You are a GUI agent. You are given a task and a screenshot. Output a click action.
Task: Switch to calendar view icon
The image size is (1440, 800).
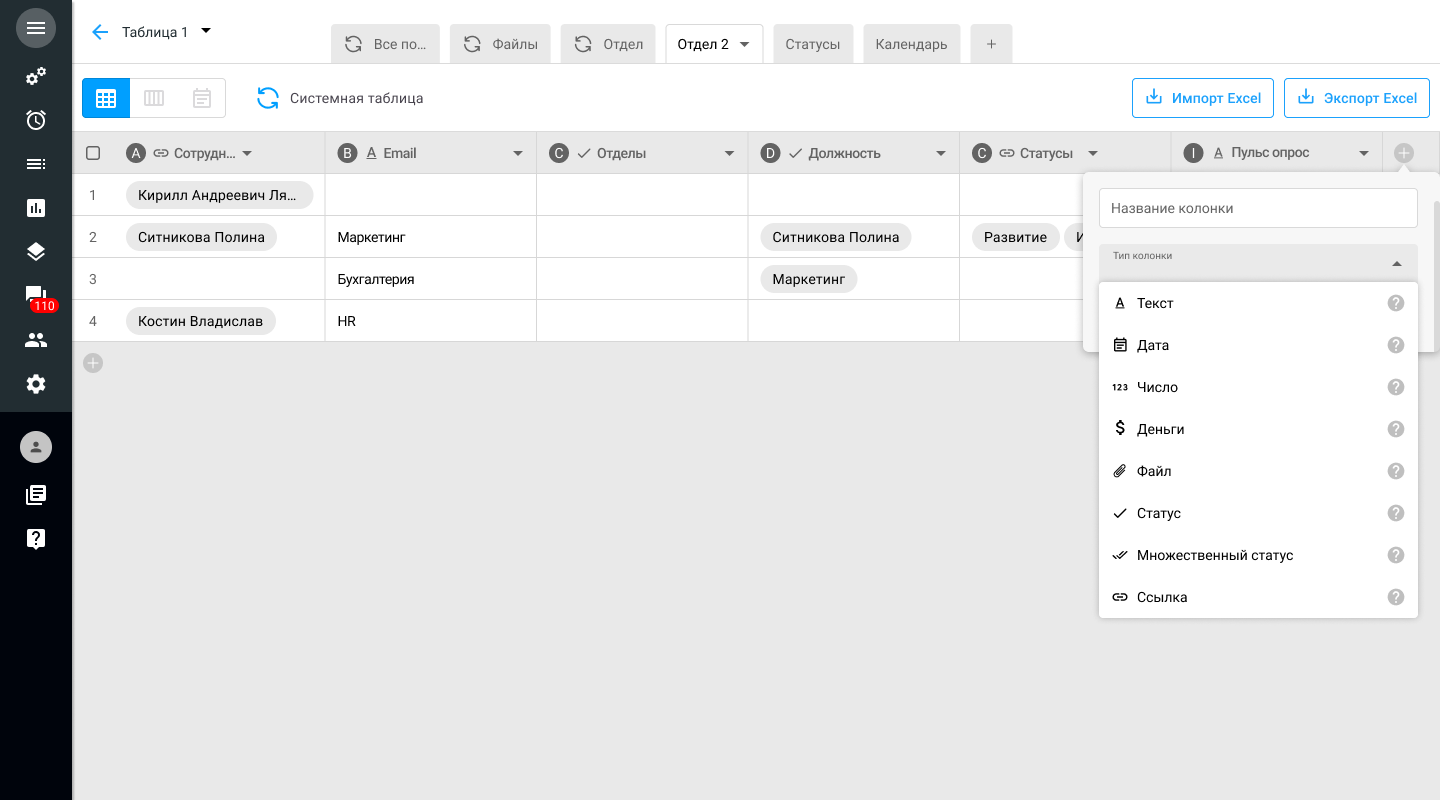point(202,98)
